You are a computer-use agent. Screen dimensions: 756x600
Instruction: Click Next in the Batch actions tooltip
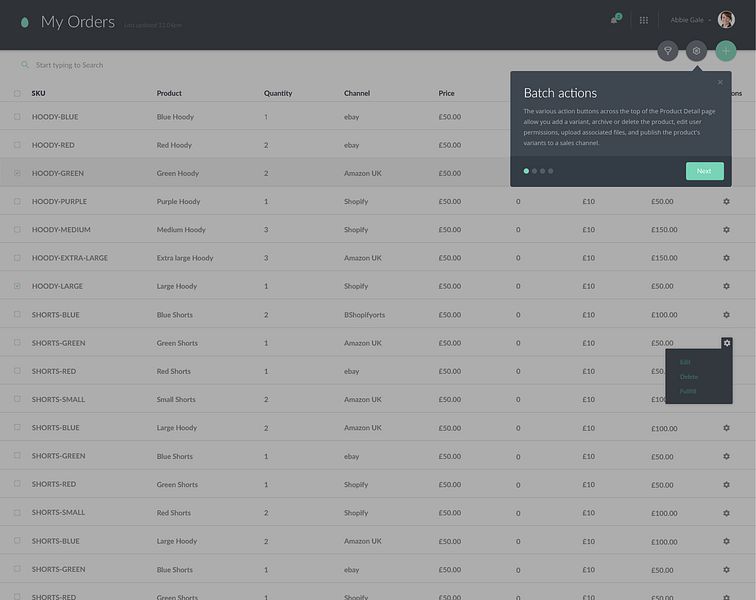[704, 171]
